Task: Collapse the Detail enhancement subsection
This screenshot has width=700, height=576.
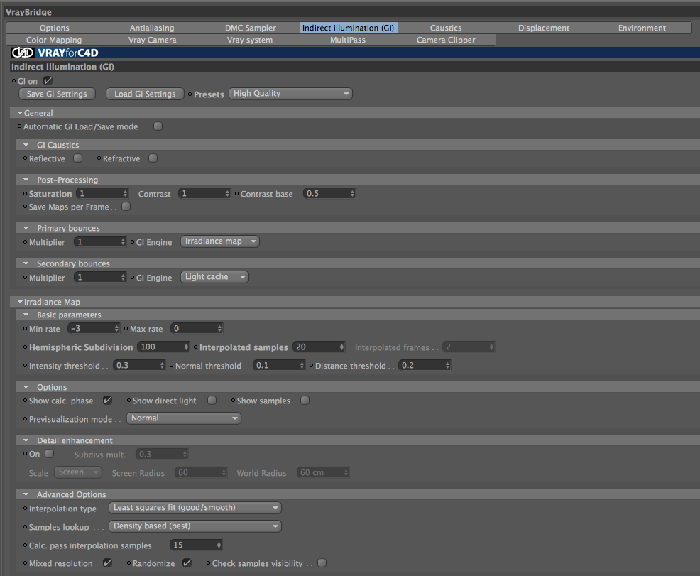Action: [26, 440]
